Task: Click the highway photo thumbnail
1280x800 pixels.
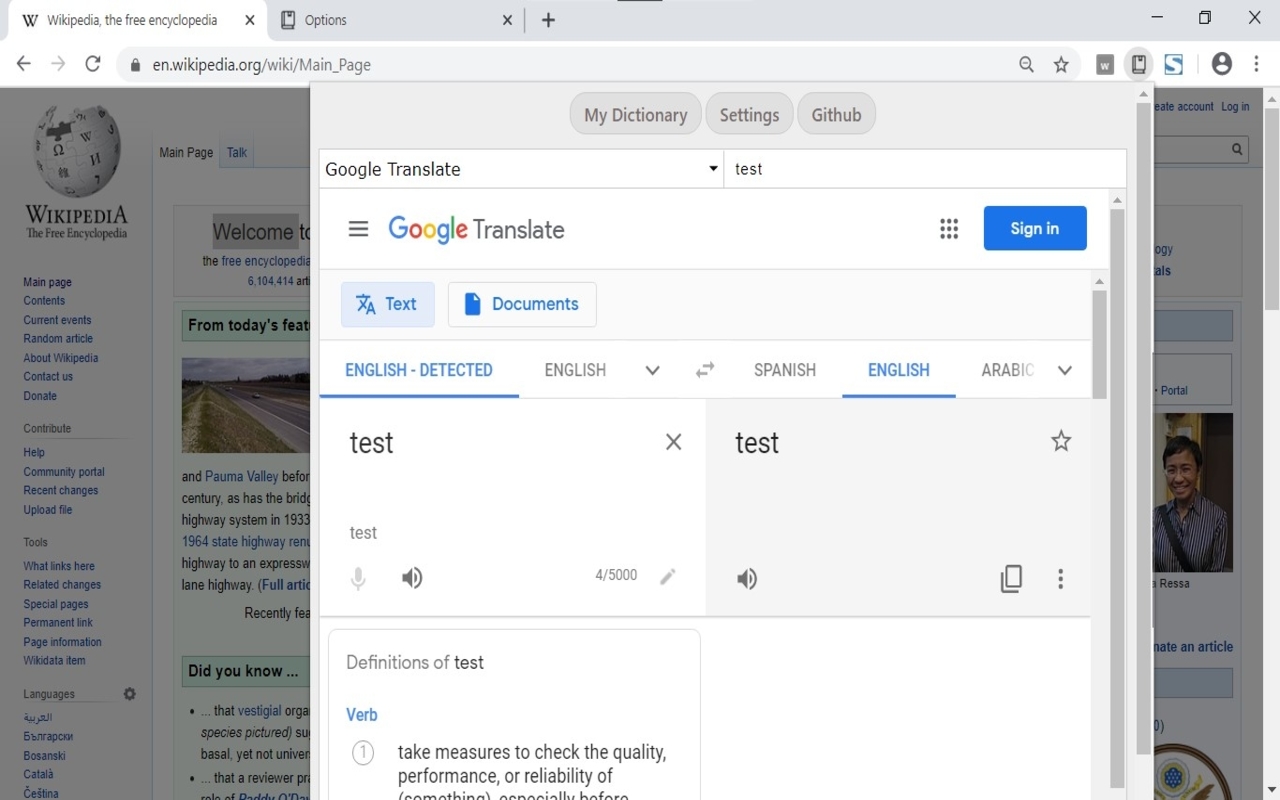Action: [246, 405]
